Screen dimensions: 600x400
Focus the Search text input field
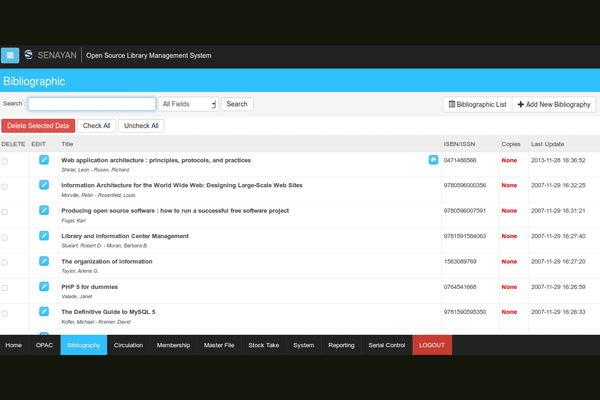click(91, 104)
